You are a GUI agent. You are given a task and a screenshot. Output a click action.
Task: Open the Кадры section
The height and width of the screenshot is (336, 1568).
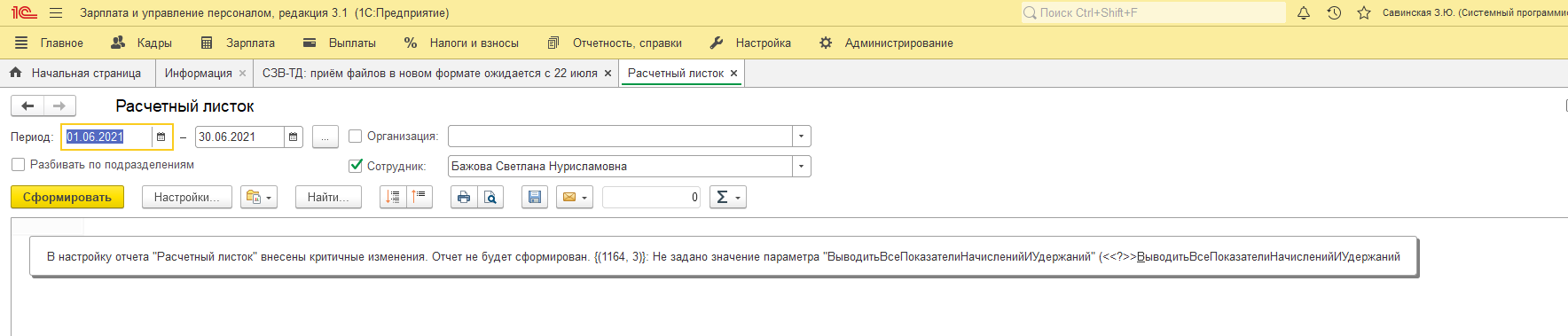click(141, 43)
